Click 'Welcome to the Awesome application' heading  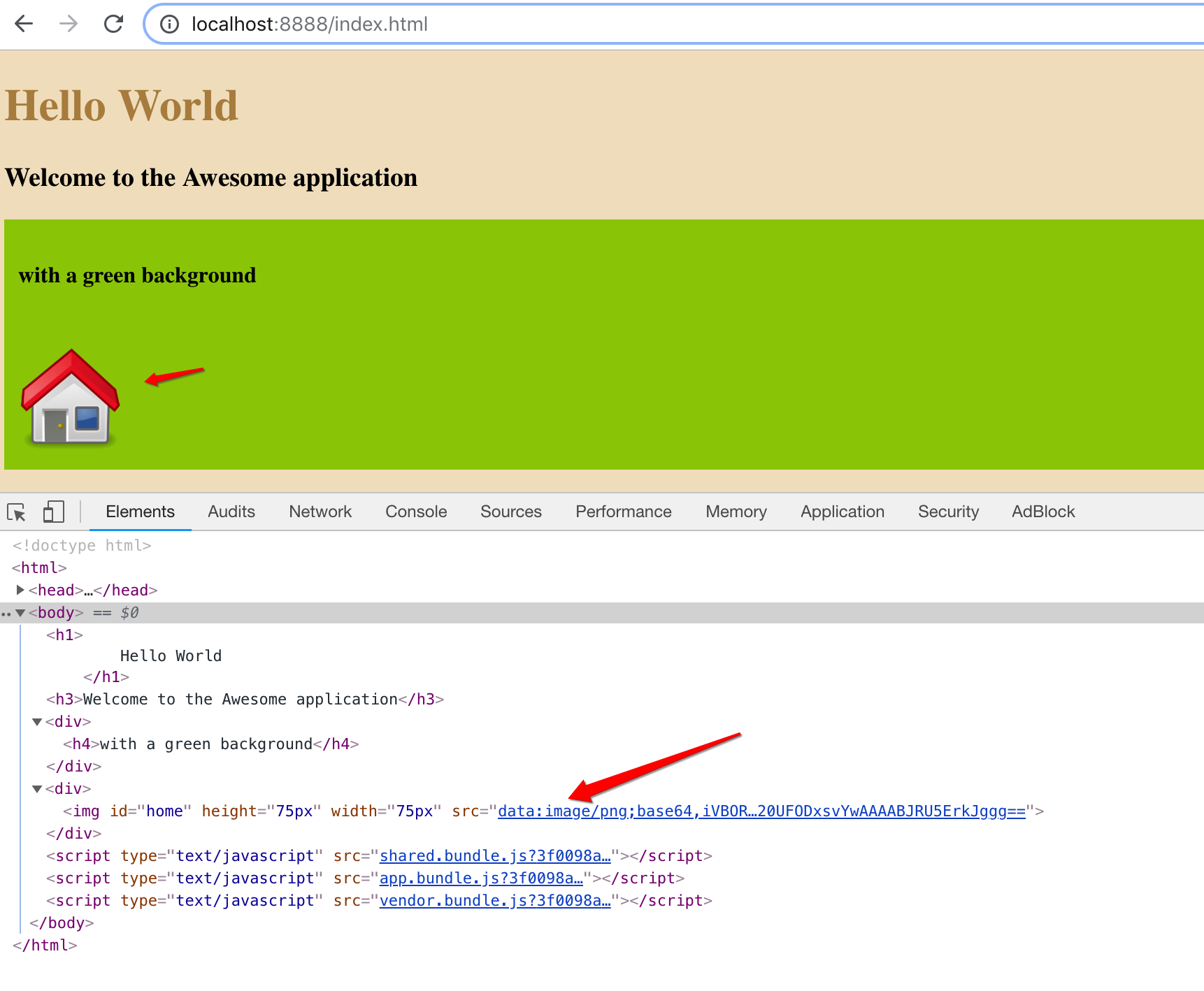click(x=211, y=178)
